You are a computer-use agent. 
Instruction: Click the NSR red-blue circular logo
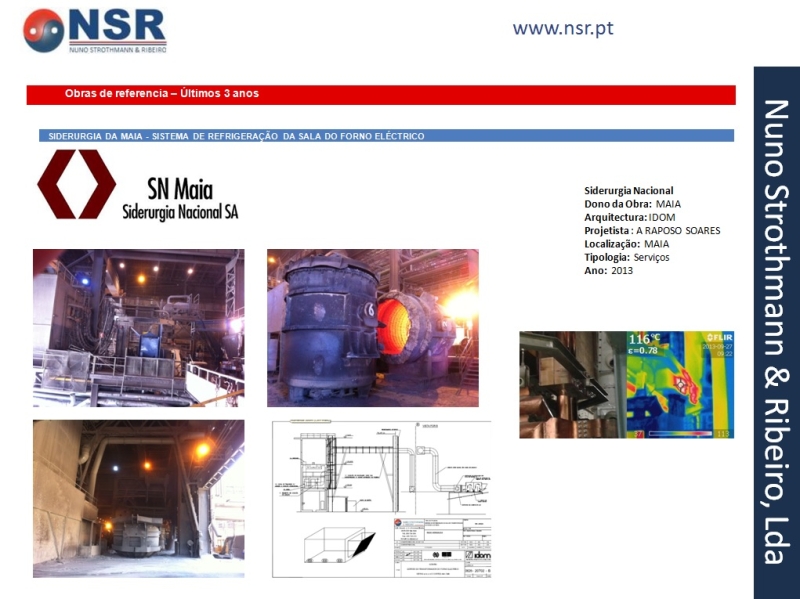coord(44,30)
